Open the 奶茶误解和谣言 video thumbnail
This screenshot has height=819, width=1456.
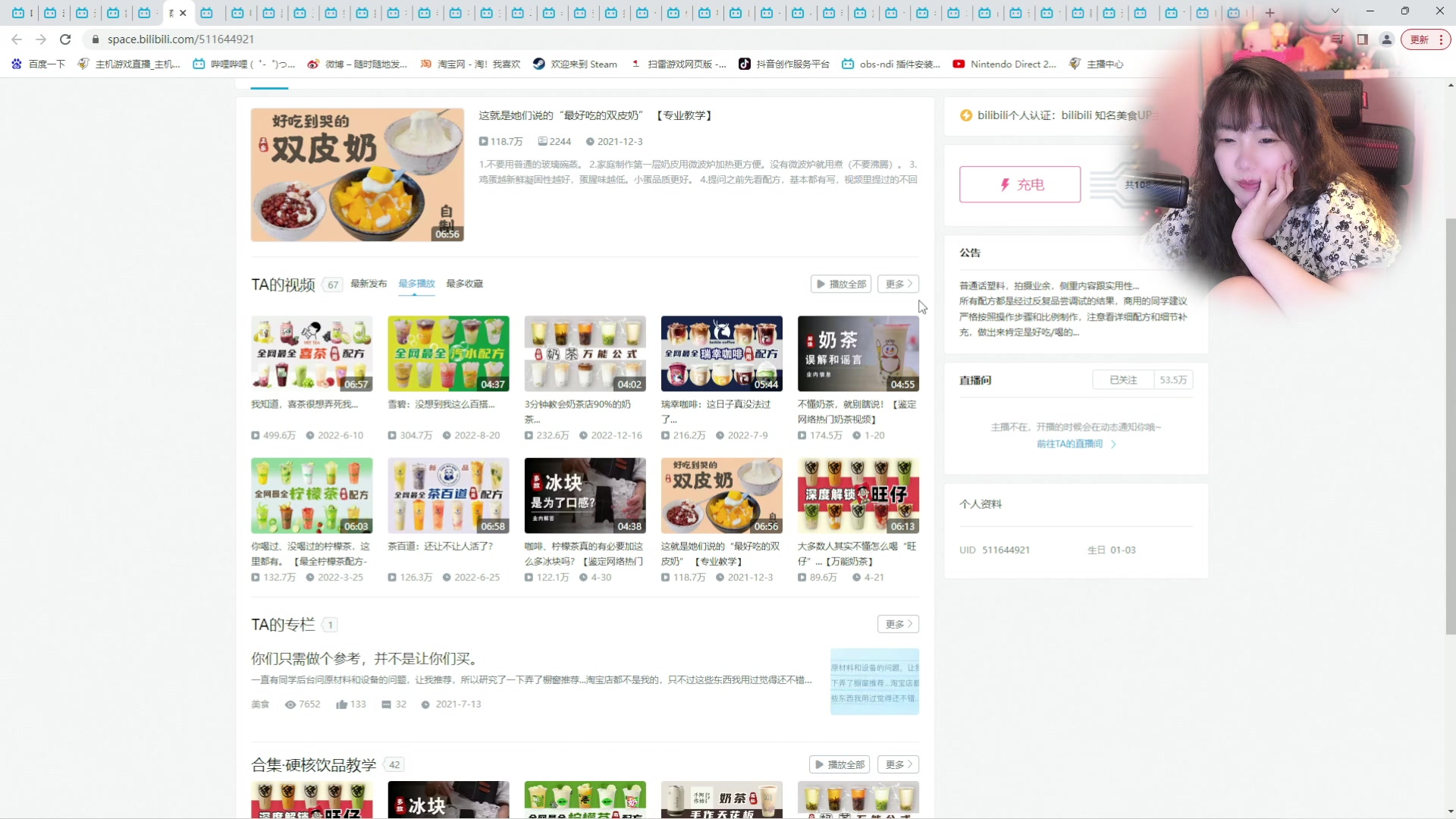(858, 353)
